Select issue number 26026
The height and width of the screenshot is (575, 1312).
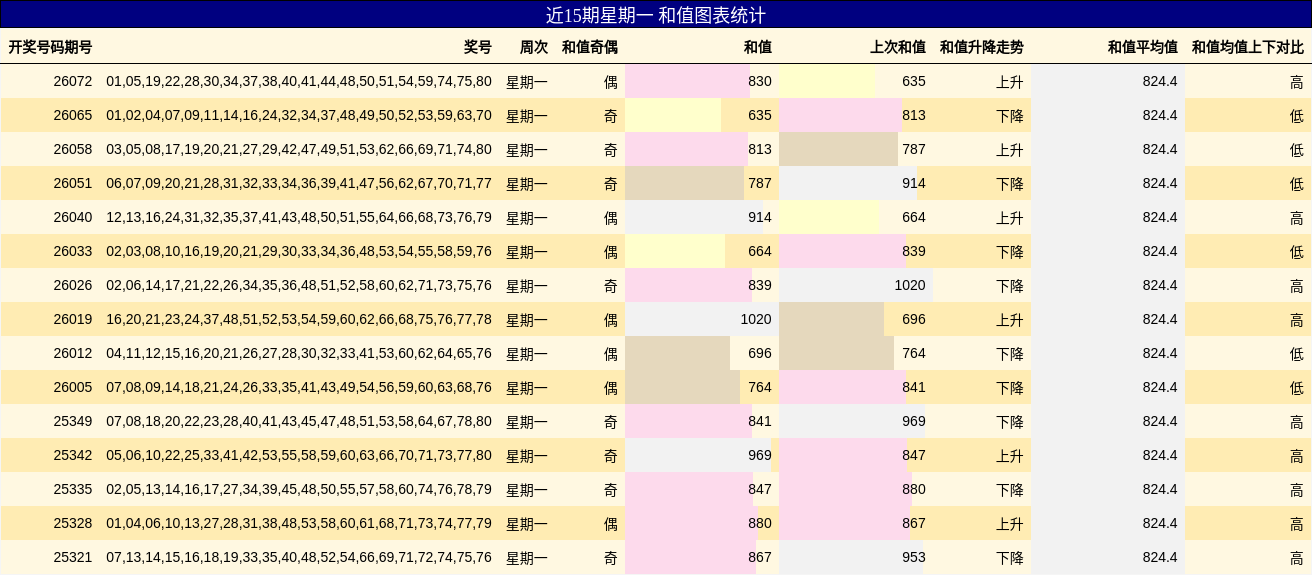pyautogui.click(x=73, y=285)
